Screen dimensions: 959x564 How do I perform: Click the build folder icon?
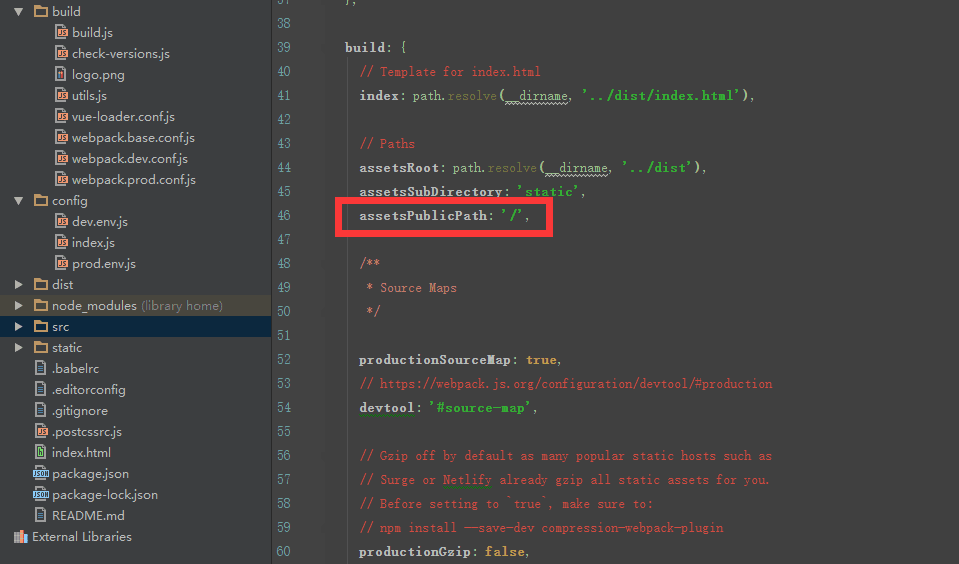point(41,11)
